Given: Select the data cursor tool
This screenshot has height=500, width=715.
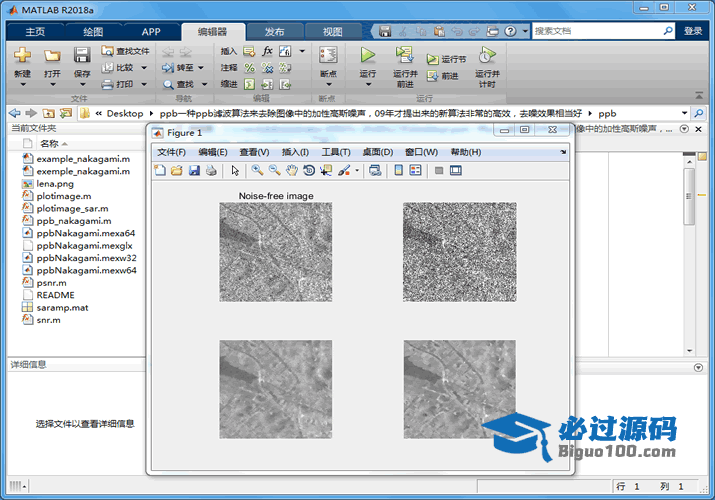Looking at the screenshot, I should tap(326, 170).
